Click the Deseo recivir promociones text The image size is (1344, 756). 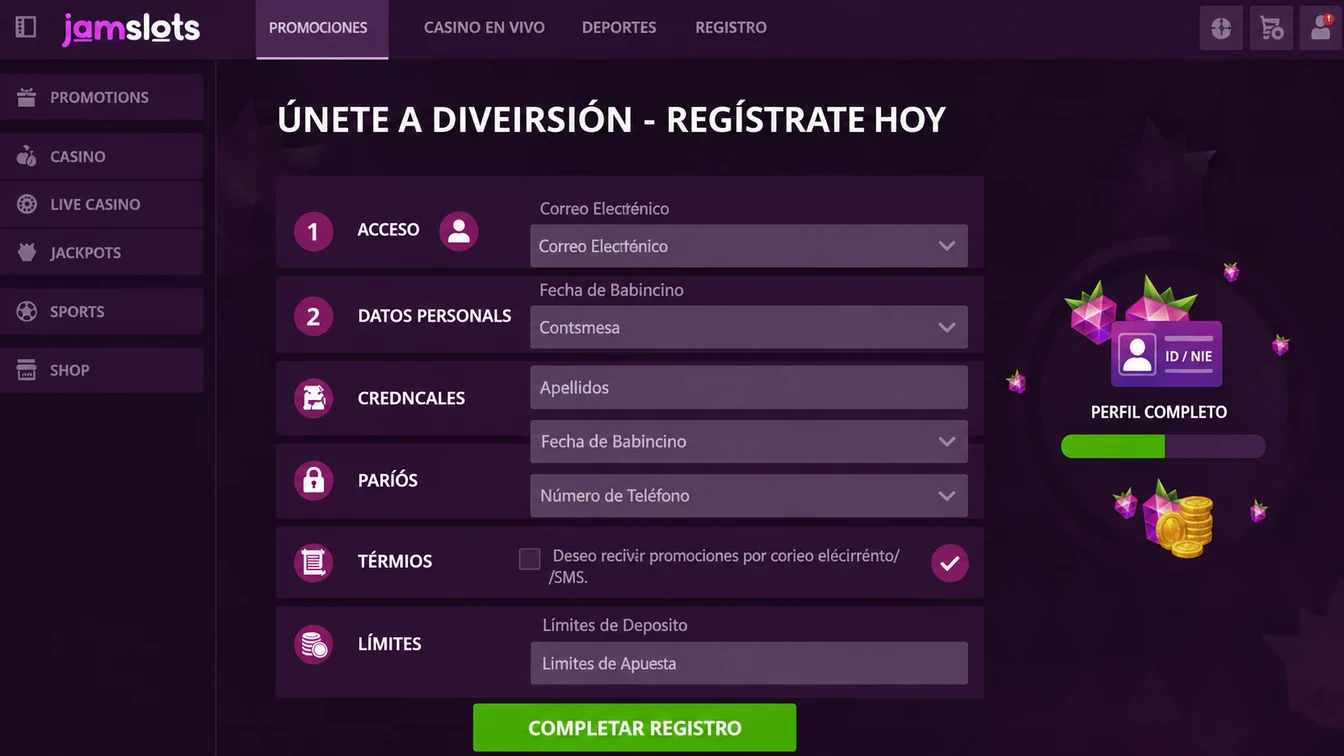coord(724,566)
